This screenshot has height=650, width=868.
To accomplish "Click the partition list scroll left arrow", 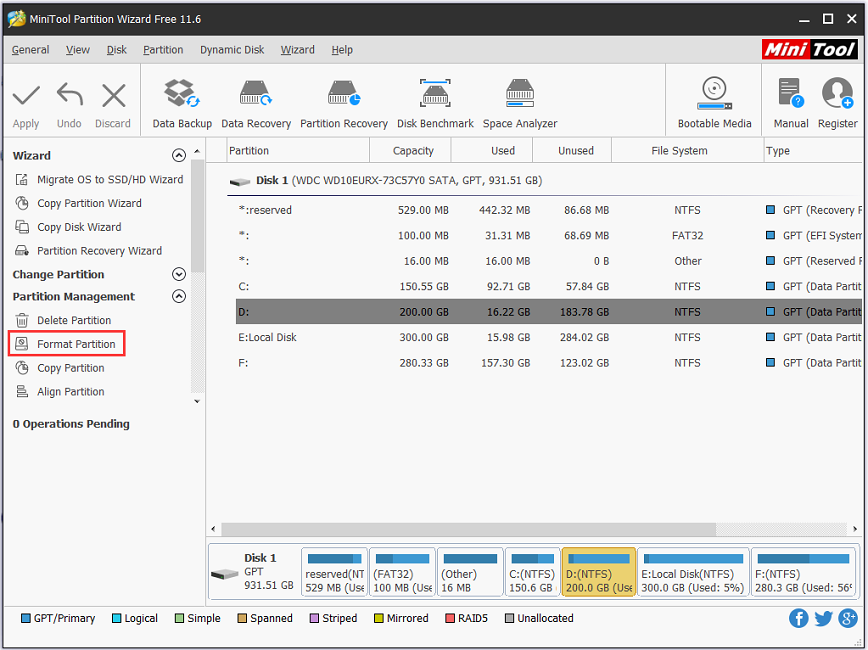I will point(214,529).
